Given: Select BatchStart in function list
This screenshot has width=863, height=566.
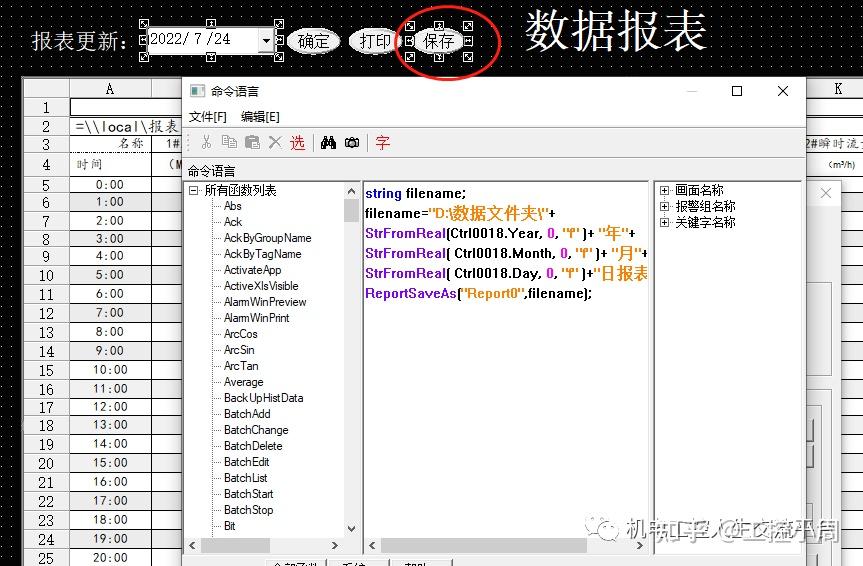Looking at the screenshot, I should [249, 493].
